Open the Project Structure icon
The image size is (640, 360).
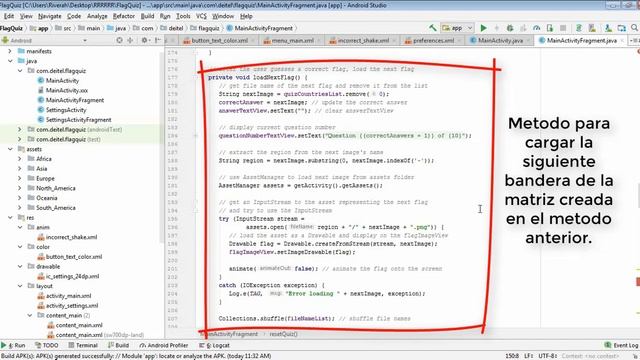[622, 28]
